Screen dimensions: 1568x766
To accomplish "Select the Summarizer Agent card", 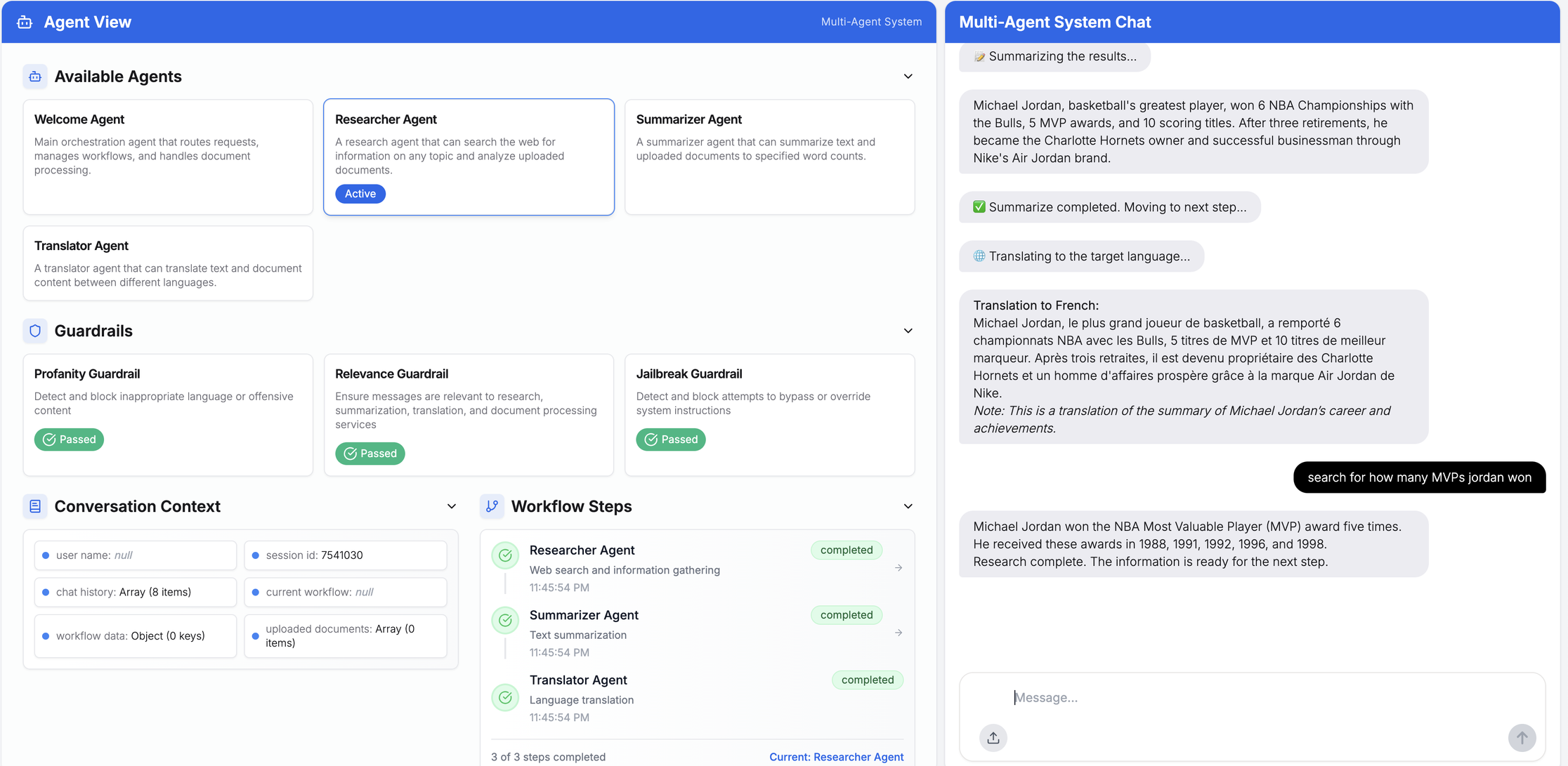I will coord(769,157).
